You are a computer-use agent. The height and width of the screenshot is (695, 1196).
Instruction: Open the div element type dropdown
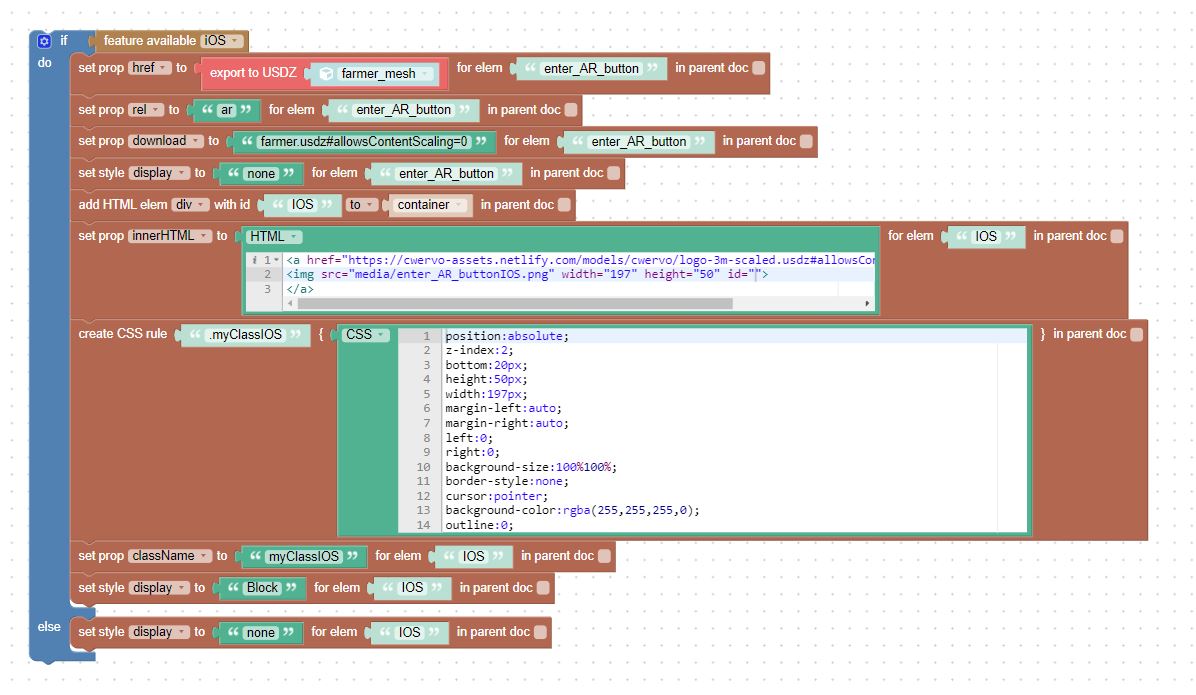(x=190, y=204)
